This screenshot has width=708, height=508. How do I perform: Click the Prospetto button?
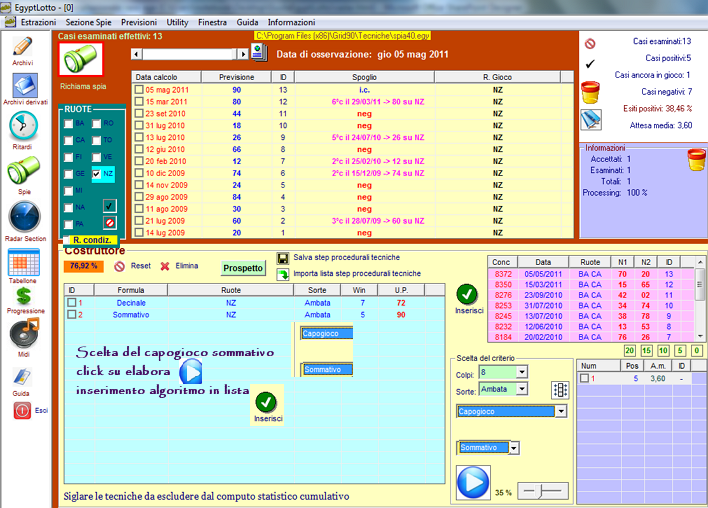pos(243,268)
